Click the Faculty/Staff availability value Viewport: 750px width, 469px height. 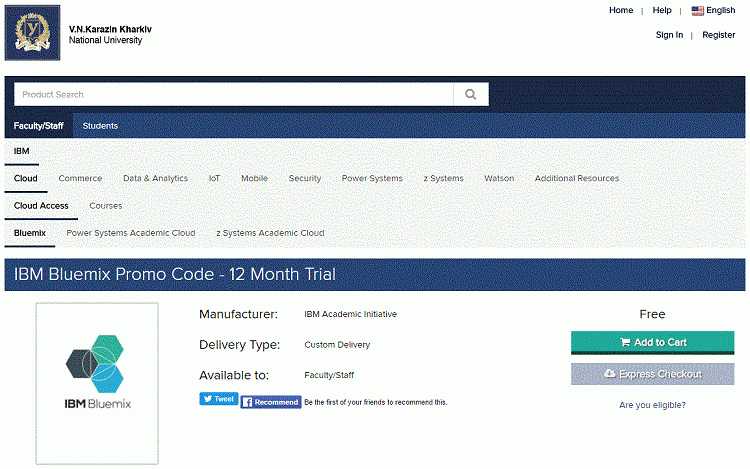click(329, 375)
